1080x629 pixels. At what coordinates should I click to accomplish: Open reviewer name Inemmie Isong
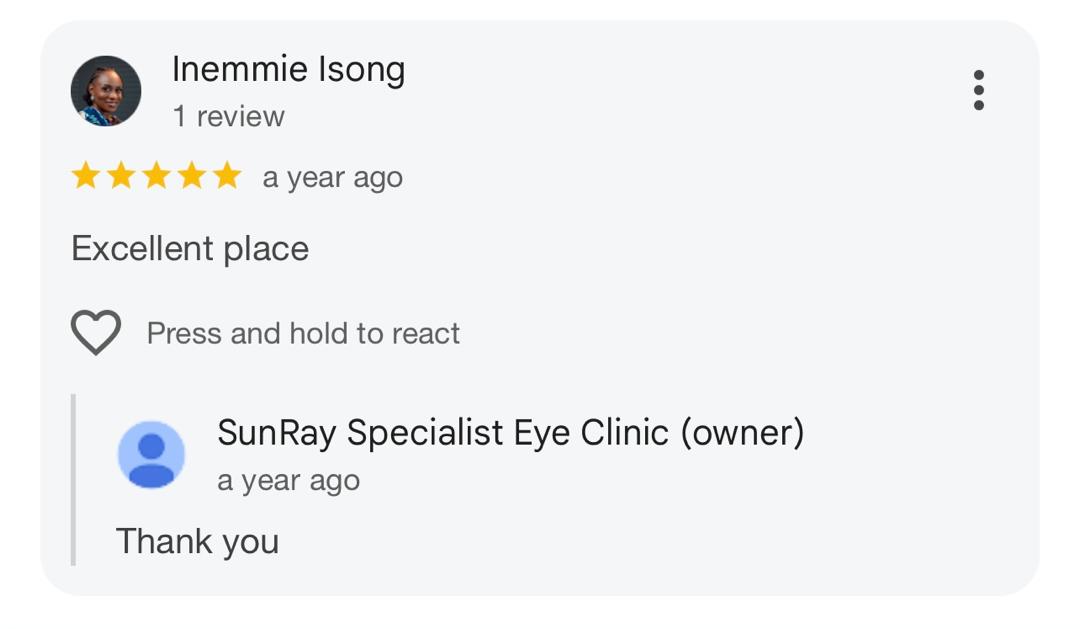289,70
